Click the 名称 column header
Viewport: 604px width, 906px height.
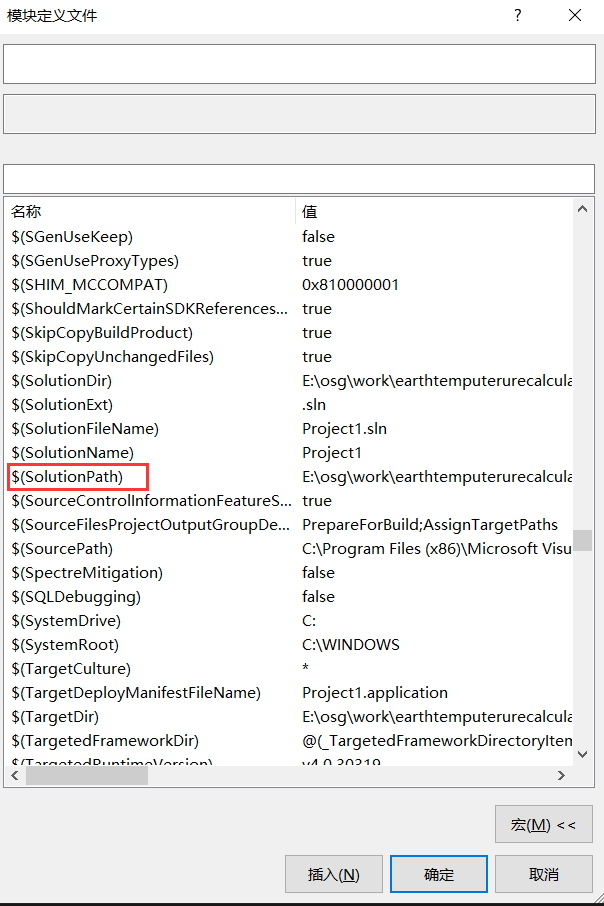[x=27, y=211]
